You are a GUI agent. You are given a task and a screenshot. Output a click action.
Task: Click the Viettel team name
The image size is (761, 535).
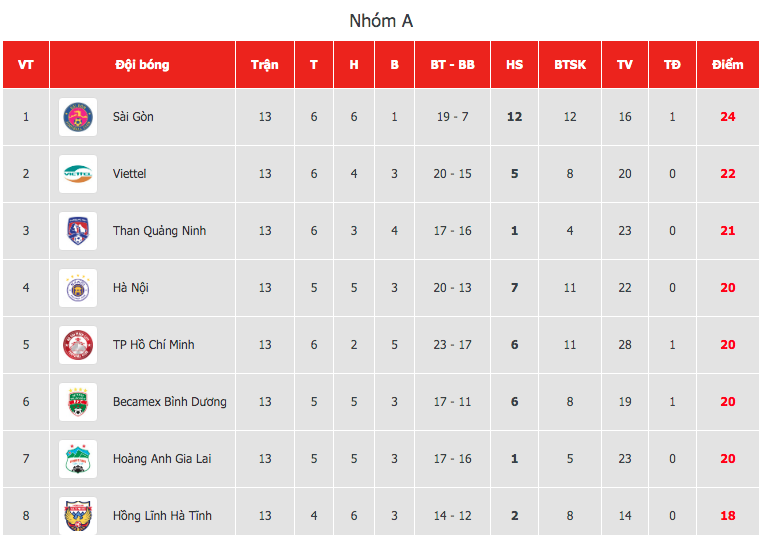click(x=129, y=174)
